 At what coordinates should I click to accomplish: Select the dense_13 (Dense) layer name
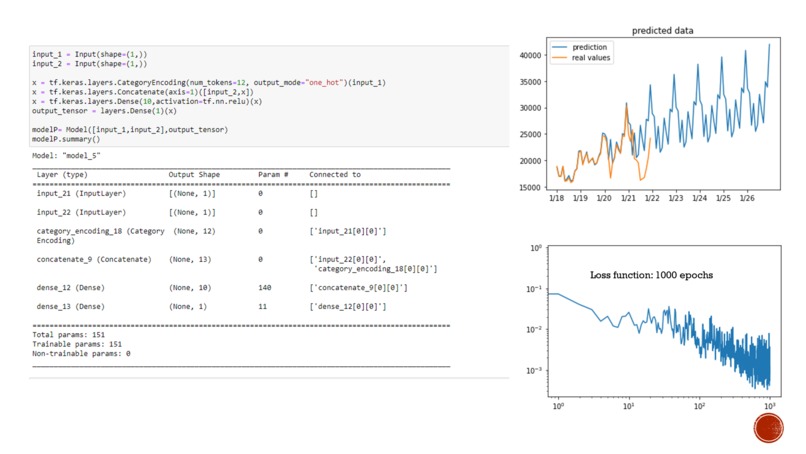(70, 306)
